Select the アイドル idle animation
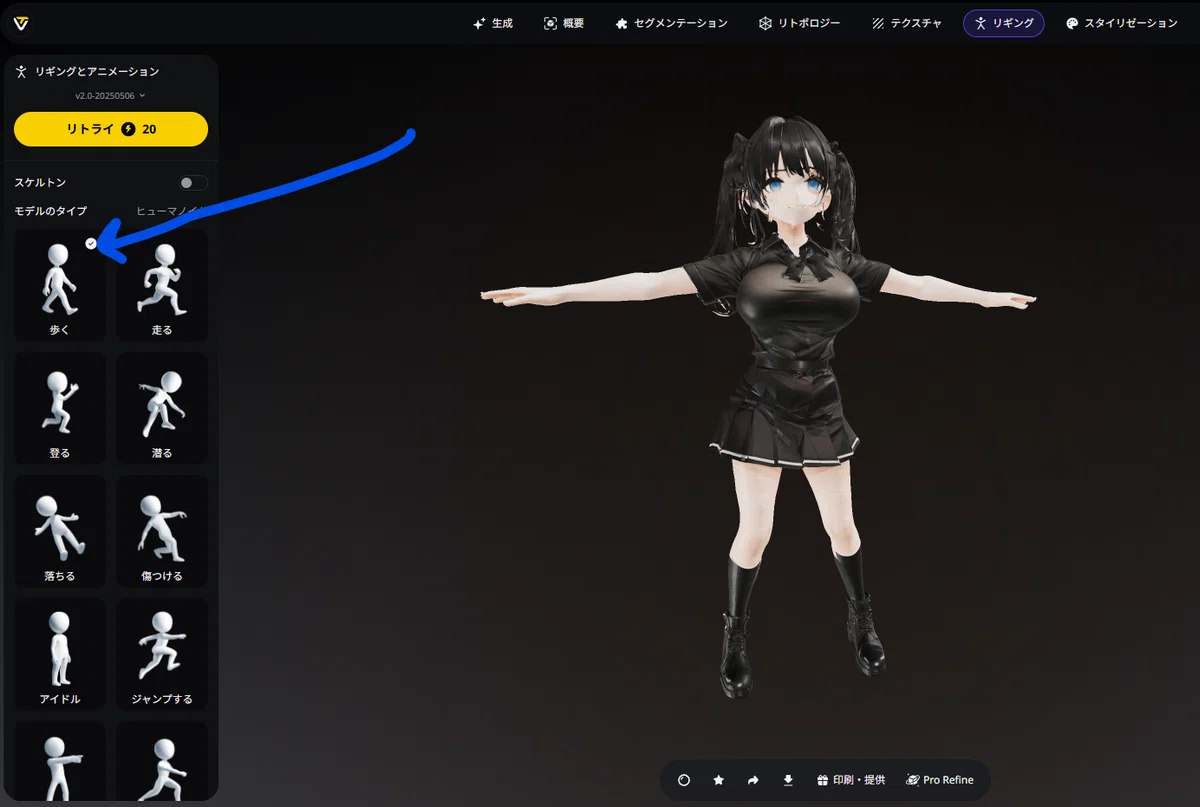The width and height of the screenshot is (1200, 807). [60, 655]
